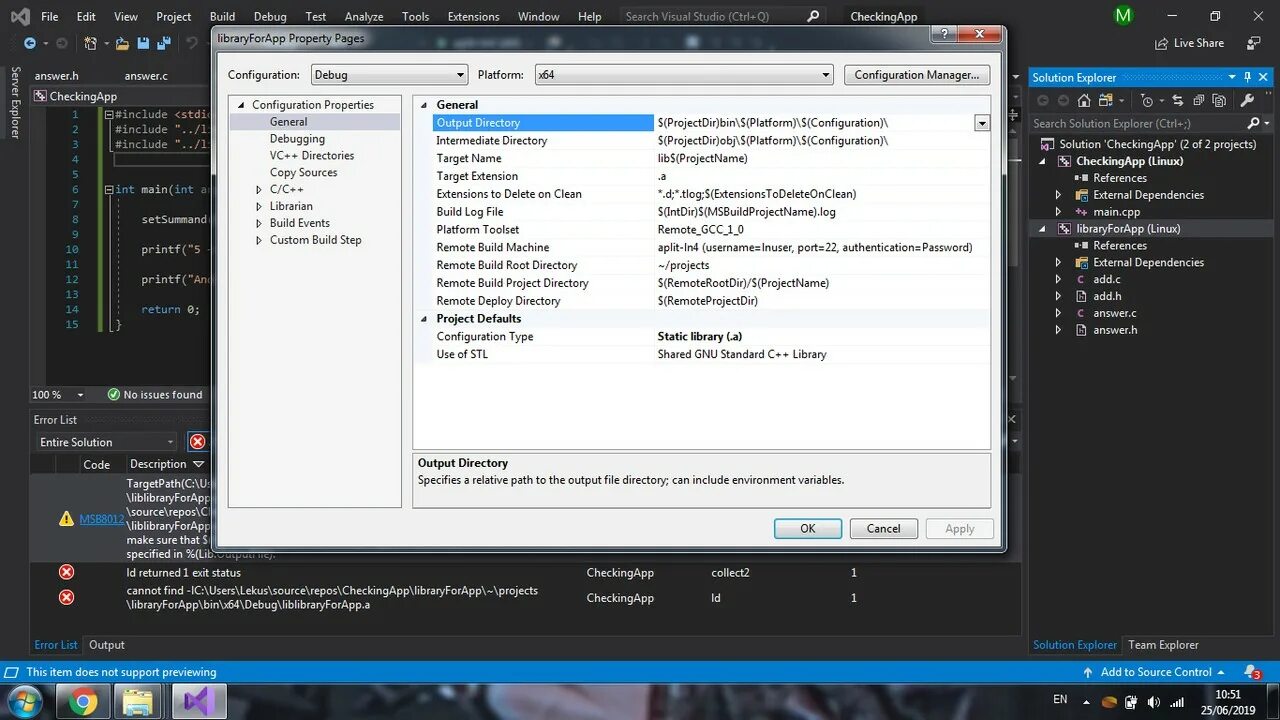Expand main.cpp in Solution Explorer
This screenshot has height=720, width=1280.
coord(1059,212)
